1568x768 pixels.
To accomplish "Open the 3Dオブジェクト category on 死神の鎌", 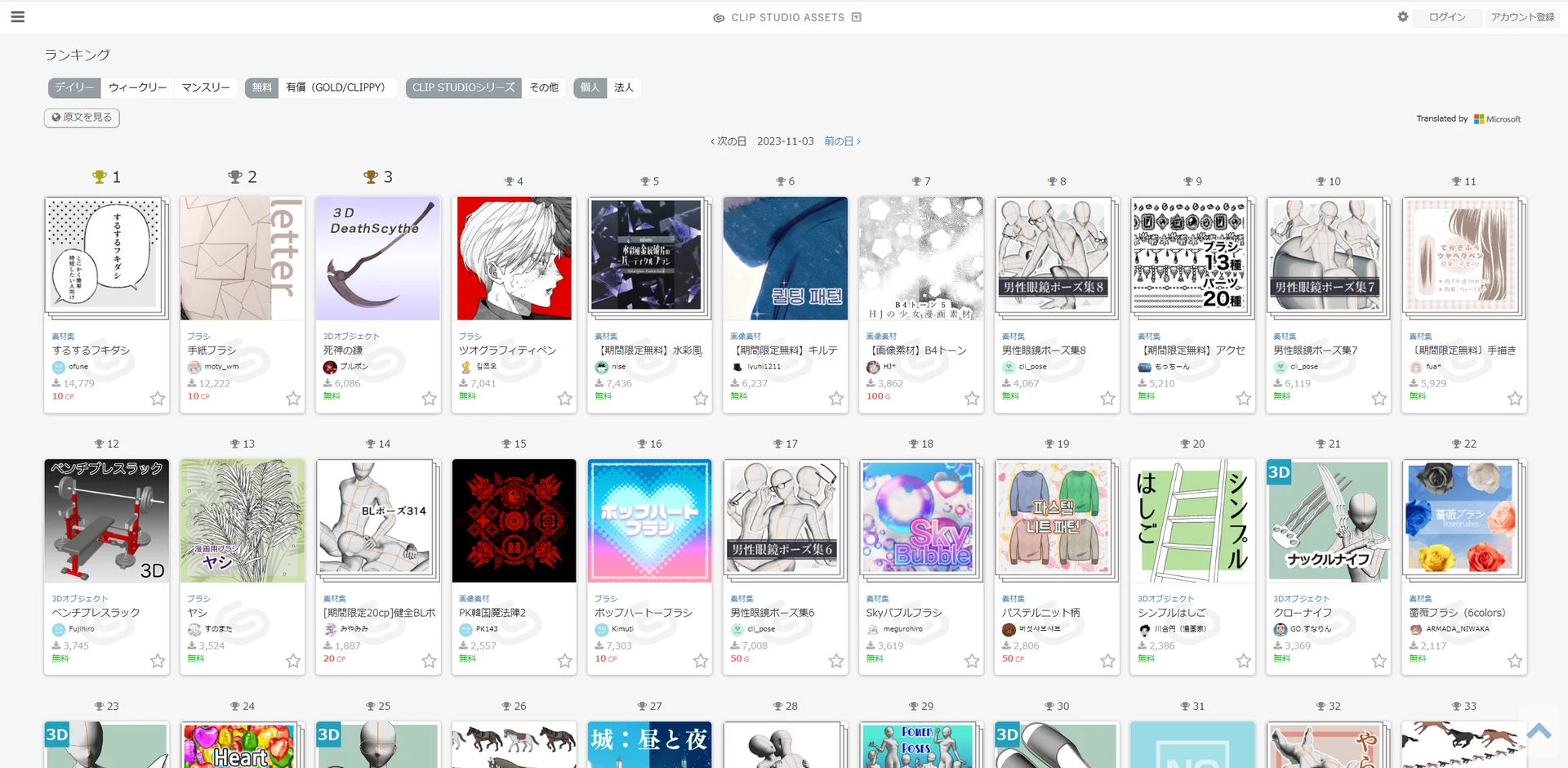I will [351, 336].
